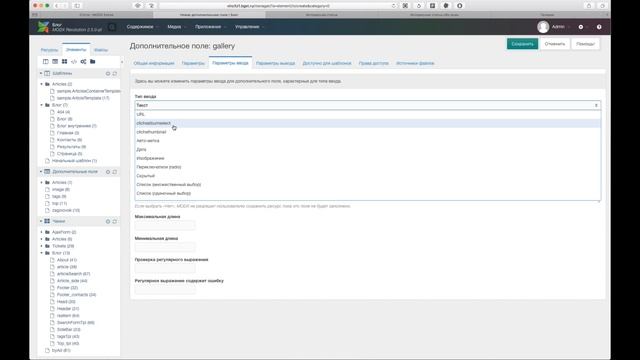Open the Footer (32) chunk in tree
This screenshot has height=360, width=640.
click(67, 288)
